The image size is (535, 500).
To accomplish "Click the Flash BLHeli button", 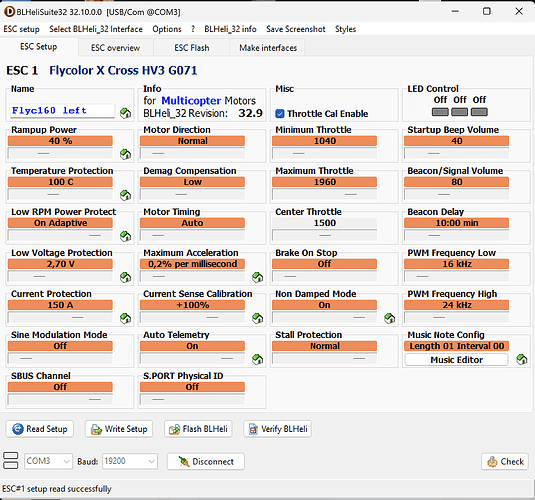I will (198, 429).
